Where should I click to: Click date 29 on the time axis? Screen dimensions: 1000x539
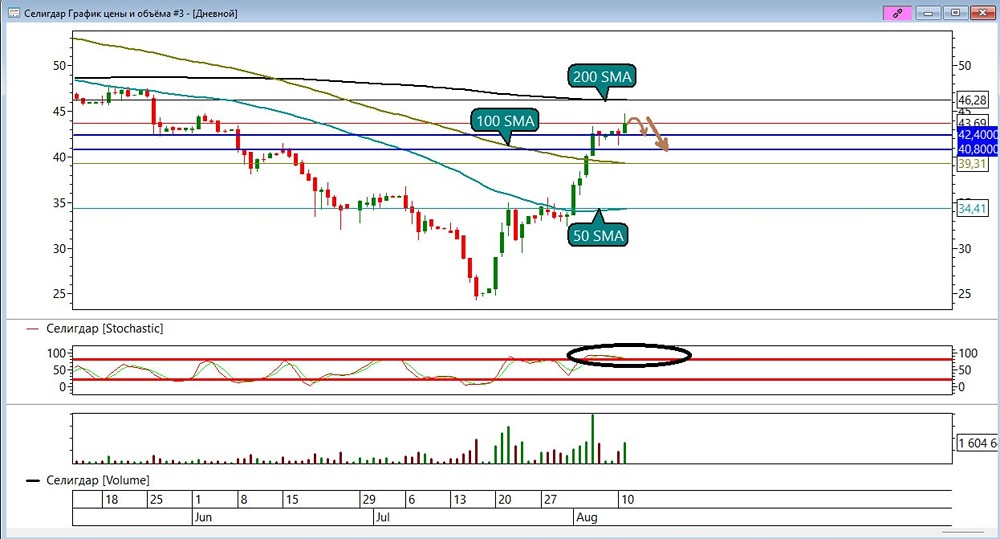[x=369, y=499]
